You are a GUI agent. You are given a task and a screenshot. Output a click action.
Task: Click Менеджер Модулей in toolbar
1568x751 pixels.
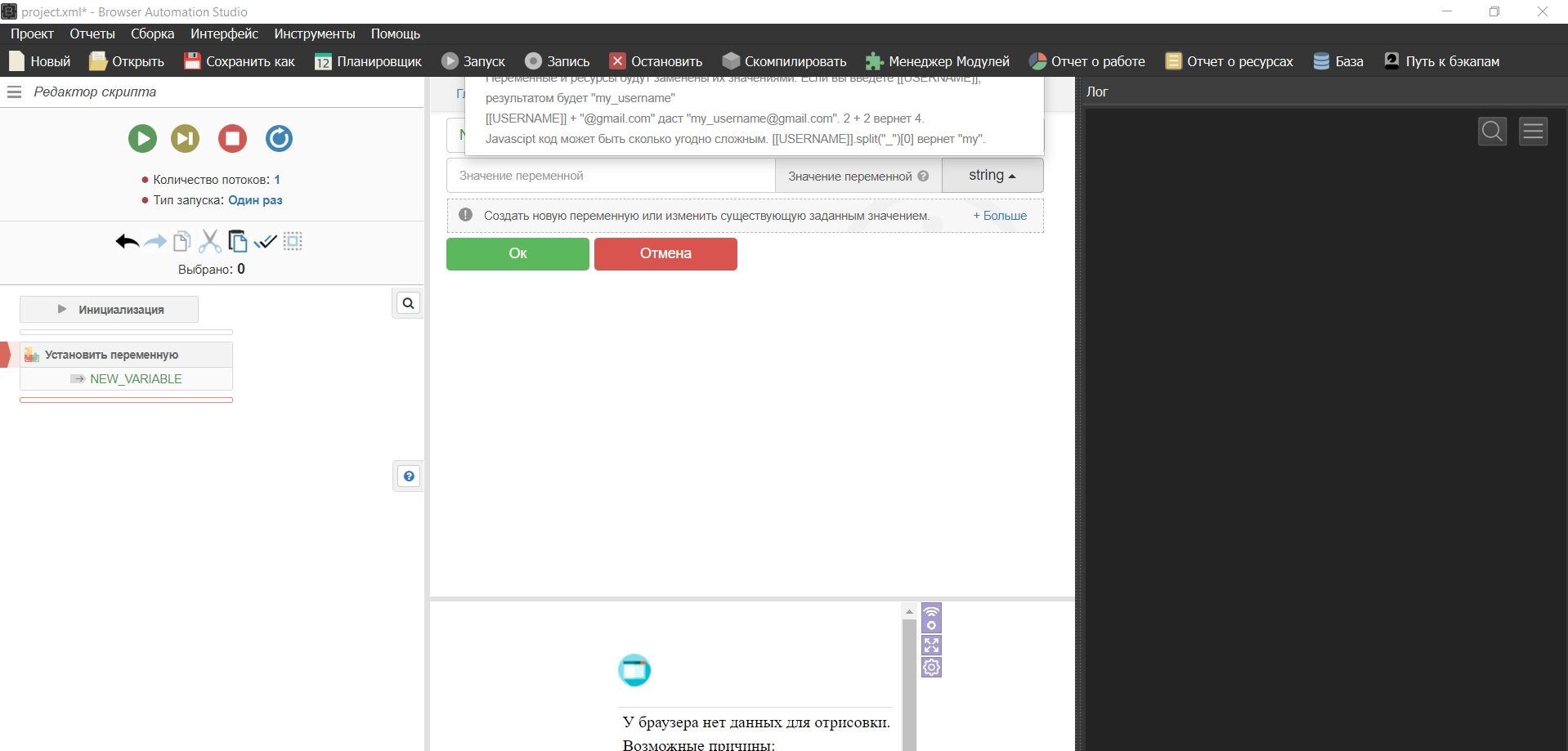938,61
